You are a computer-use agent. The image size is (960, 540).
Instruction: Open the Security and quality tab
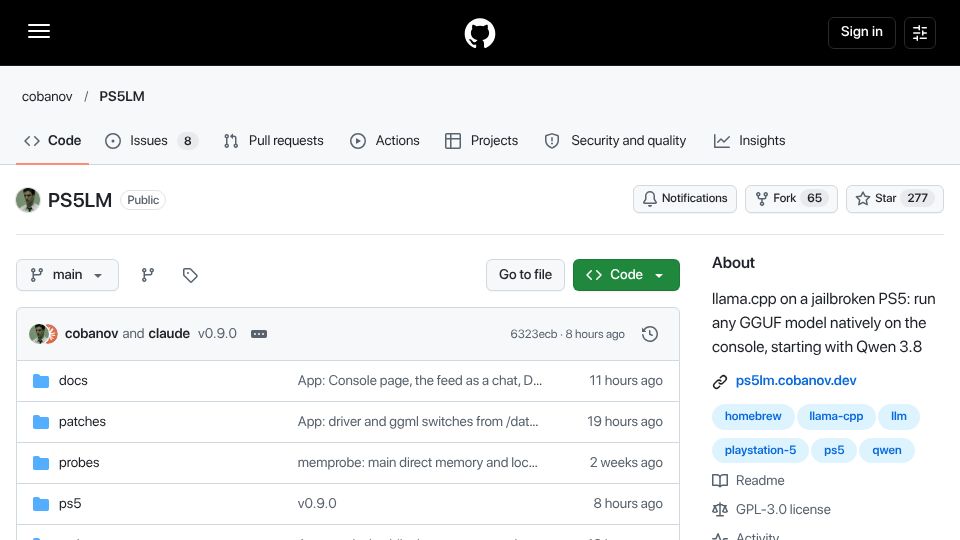[615, 141]
